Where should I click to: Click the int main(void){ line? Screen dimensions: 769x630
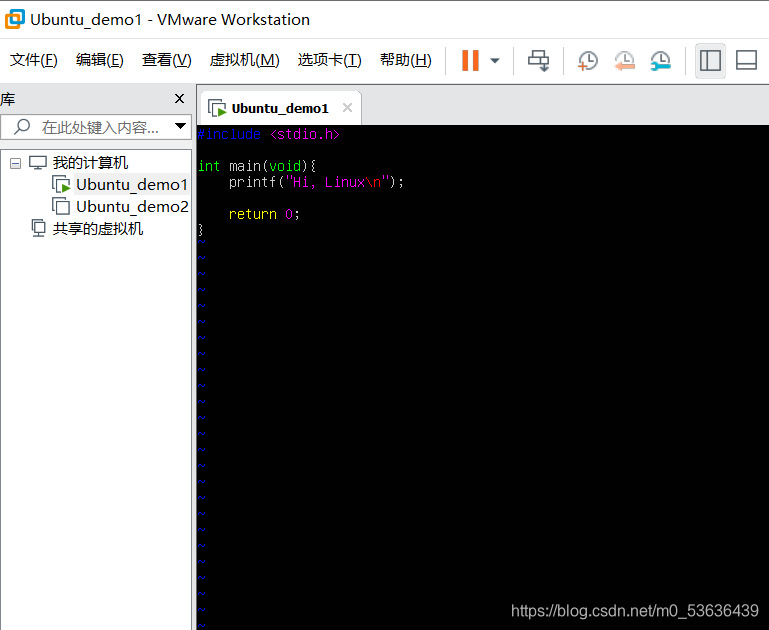[257, 166]
